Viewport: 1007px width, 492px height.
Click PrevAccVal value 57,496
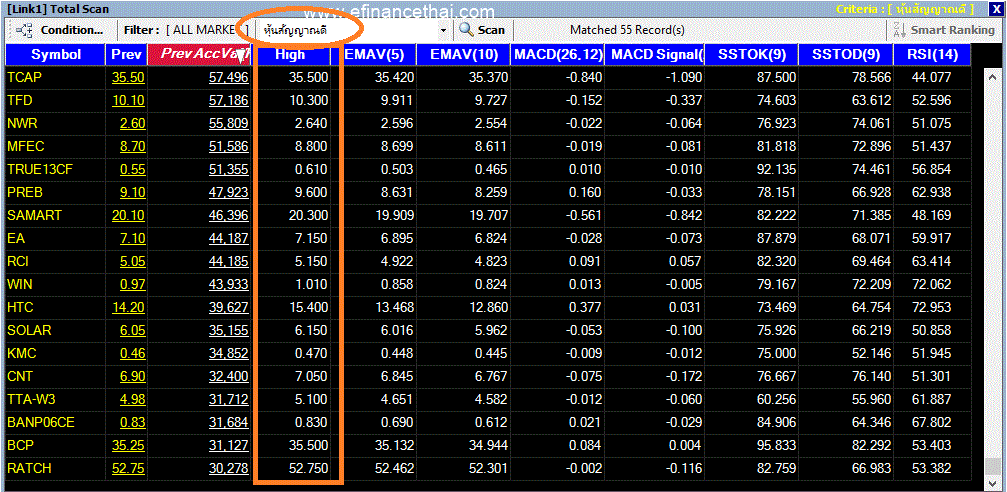[229, 78]
